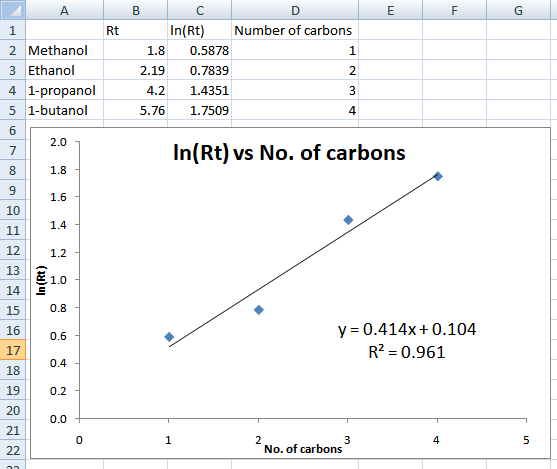Select column E header
The image size is (557, 469).
tap(390, 10)
